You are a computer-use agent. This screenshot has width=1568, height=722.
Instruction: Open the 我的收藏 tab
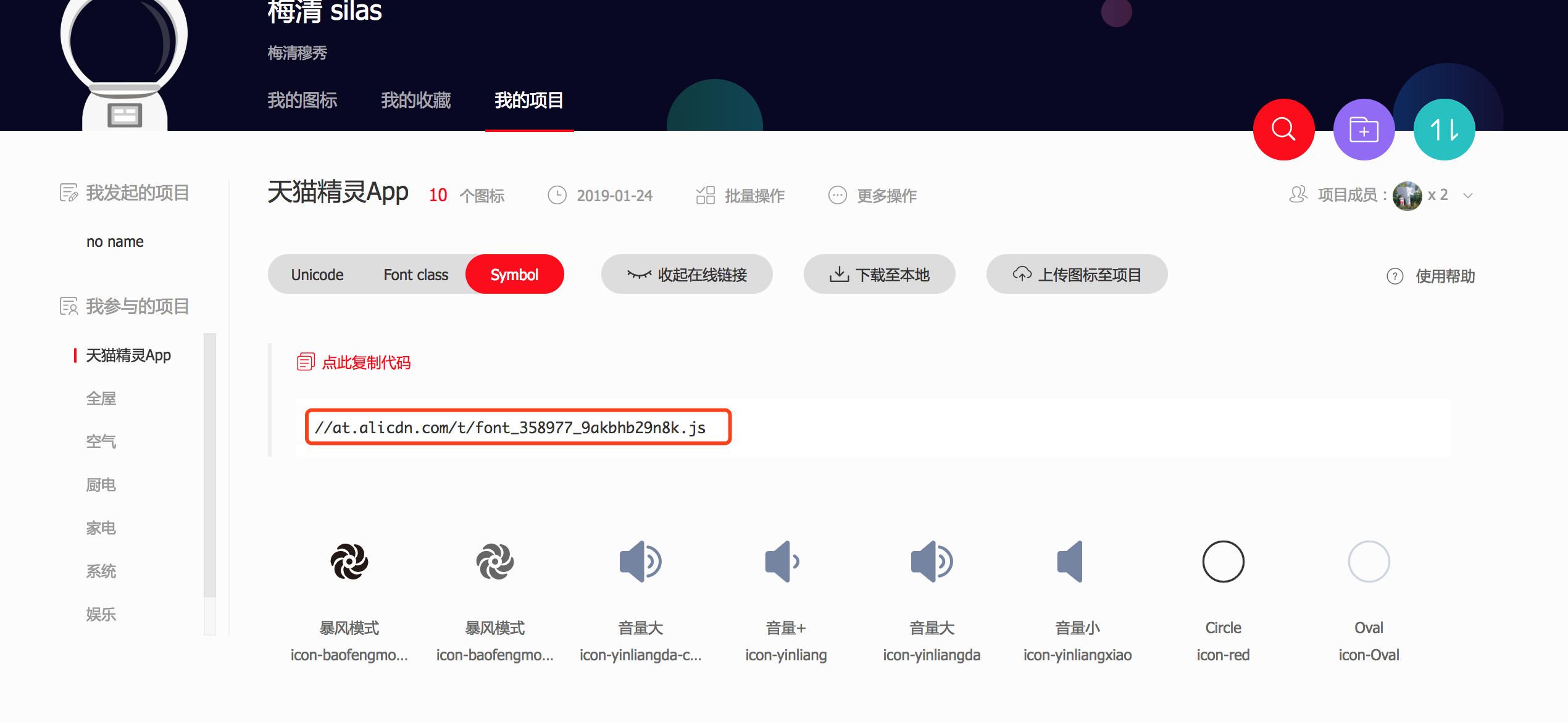[415, 100]
